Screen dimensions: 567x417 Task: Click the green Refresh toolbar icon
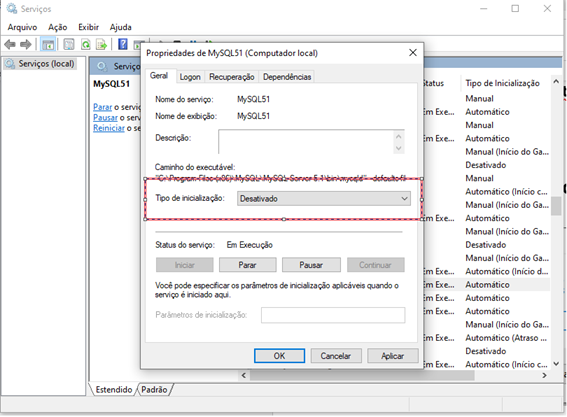85,45
